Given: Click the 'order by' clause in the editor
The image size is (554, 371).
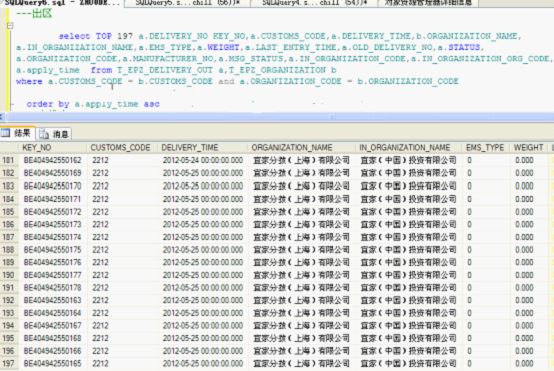Looking at the screenshot, I should click(x=48, y=104).
